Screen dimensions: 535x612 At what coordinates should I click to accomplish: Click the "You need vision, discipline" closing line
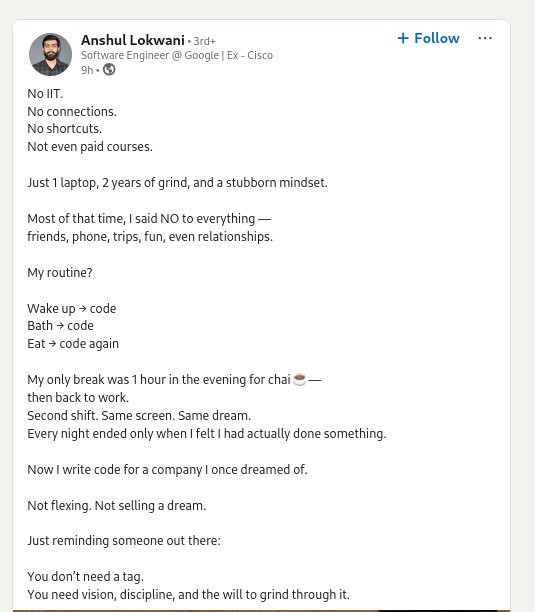188,594
